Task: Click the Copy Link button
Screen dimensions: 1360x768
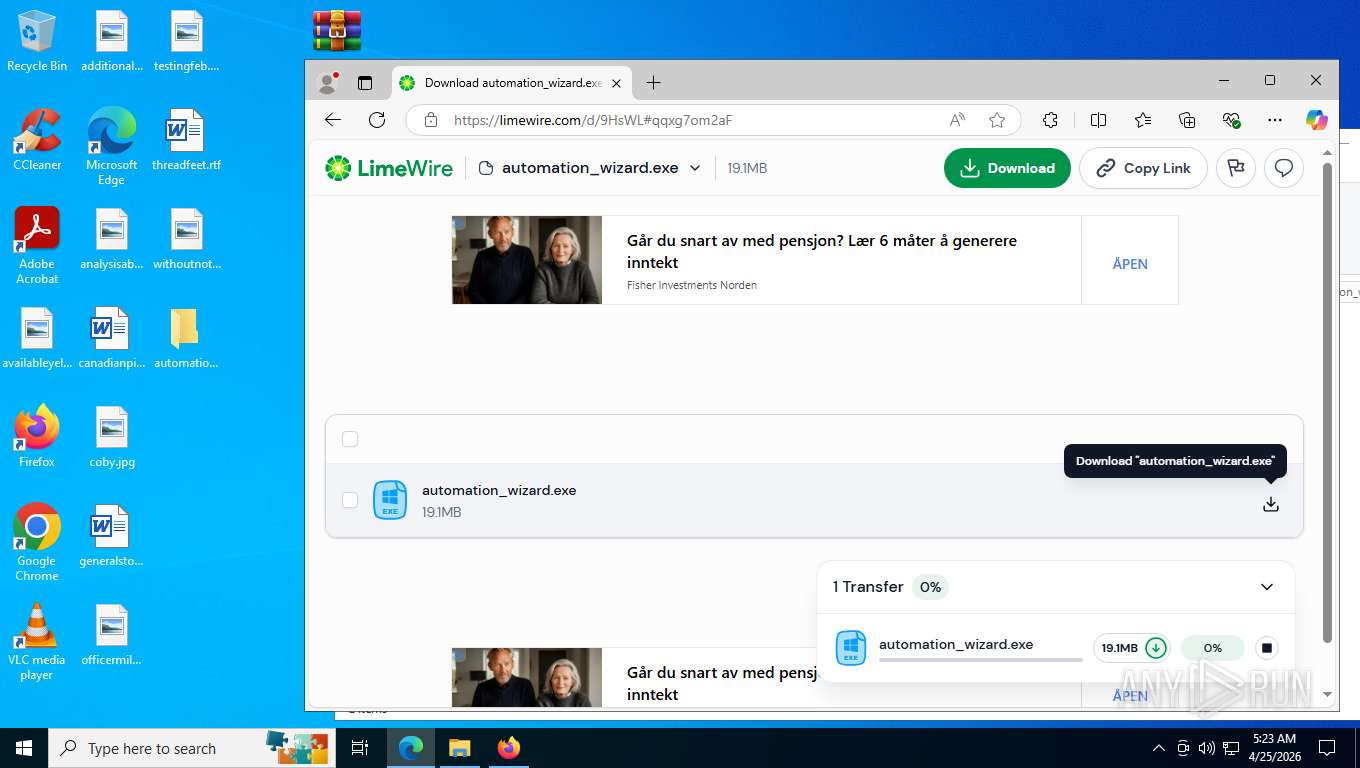Action: click(x=1143, y=168)
